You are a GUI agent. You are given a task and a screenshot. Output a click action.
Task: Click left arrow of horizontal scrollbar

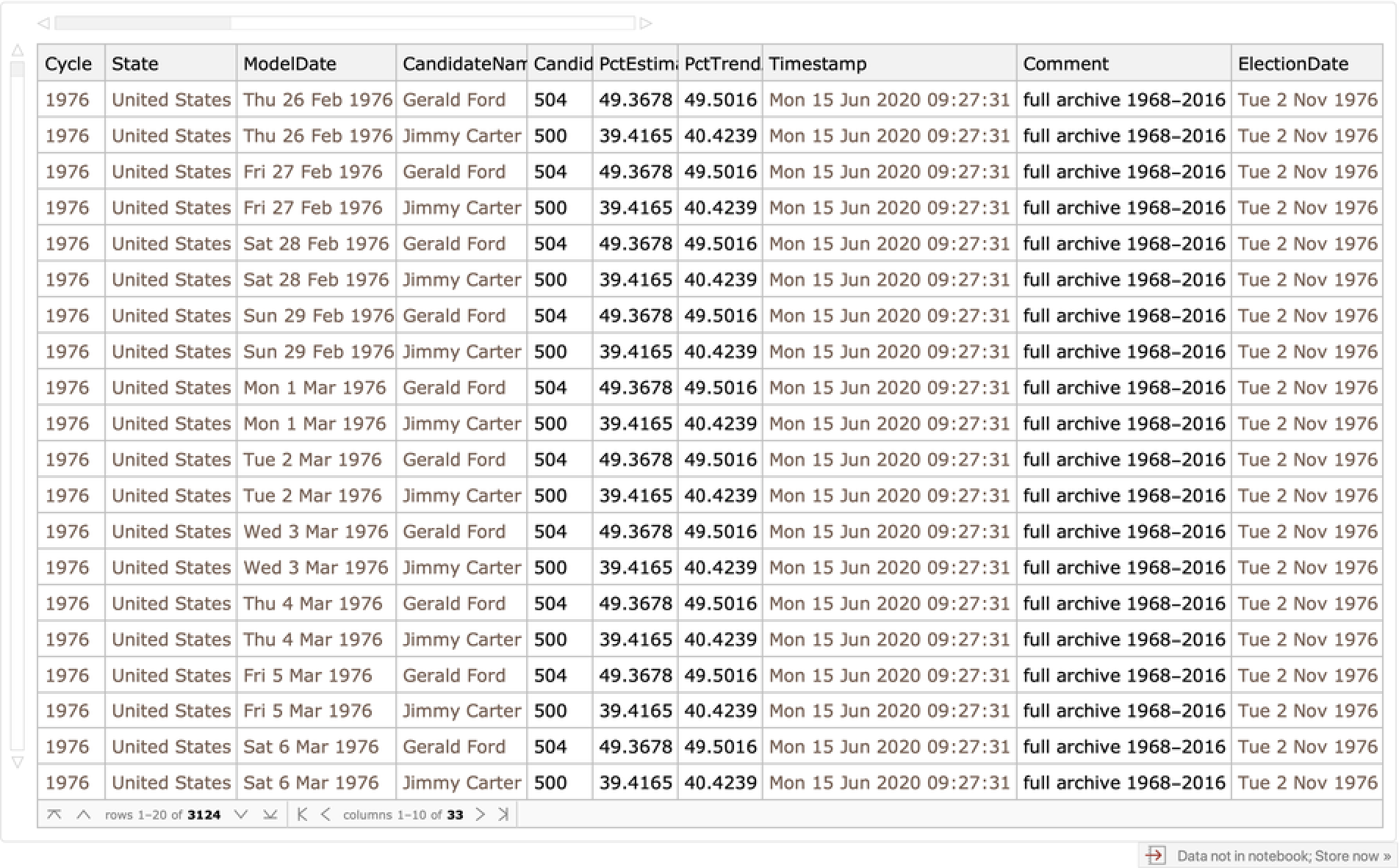43,23
